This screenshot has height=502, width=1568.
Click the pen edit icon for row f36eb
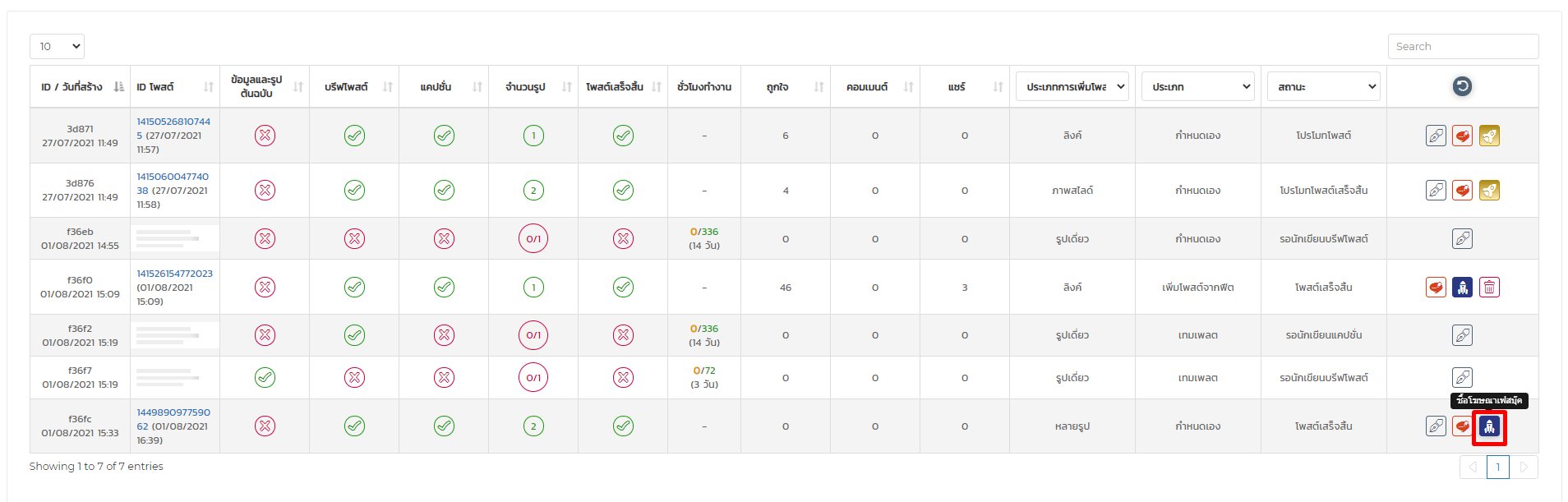(1462, 239)
